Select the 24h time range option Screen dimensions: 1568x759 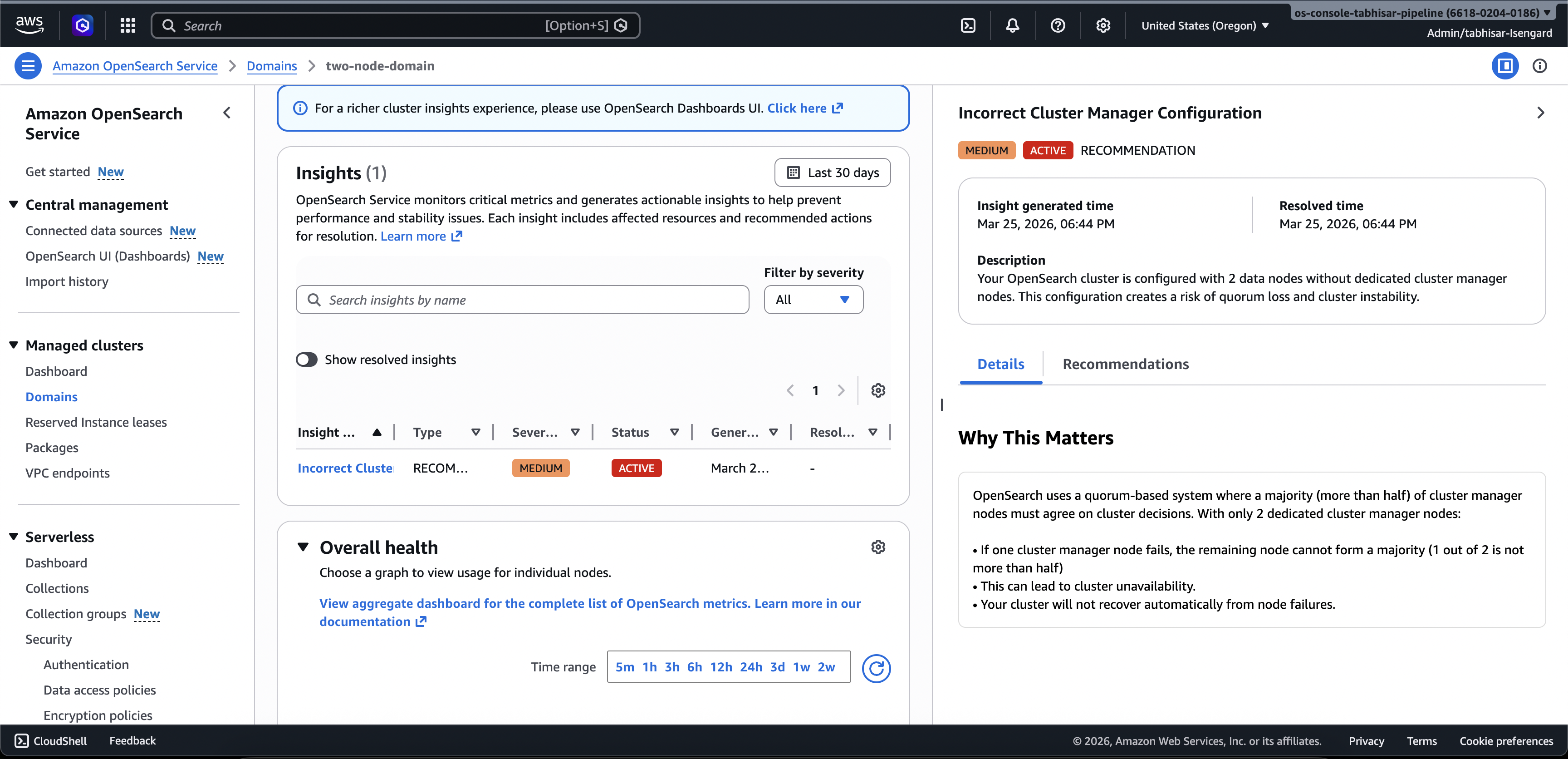point(750,667)
